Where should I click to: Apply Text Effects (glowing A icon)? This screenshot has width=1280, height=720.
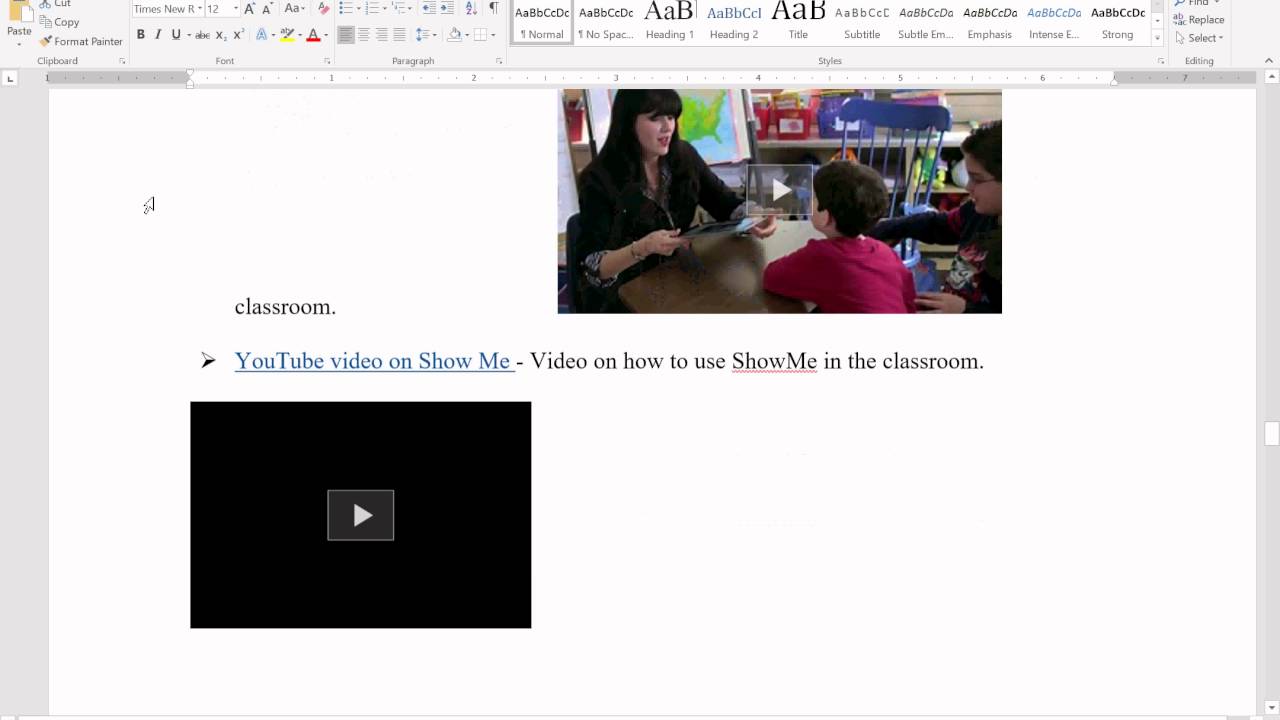[x=262, y=35]
